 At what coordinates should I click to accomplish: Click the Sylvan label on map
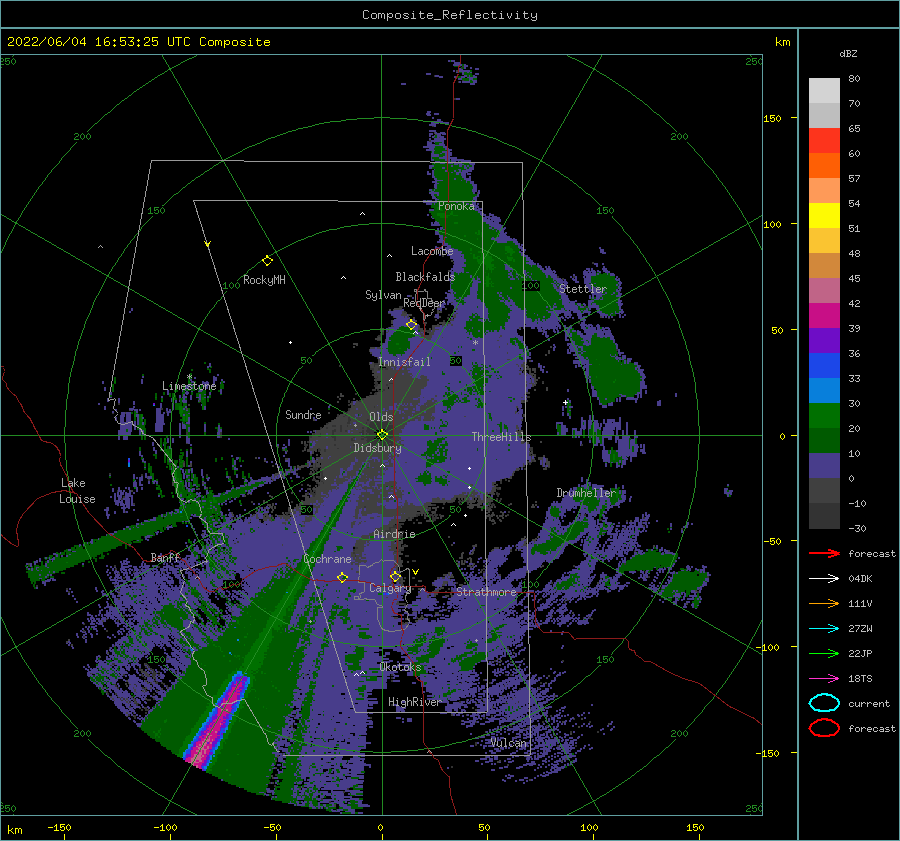[x=383, y=295]
